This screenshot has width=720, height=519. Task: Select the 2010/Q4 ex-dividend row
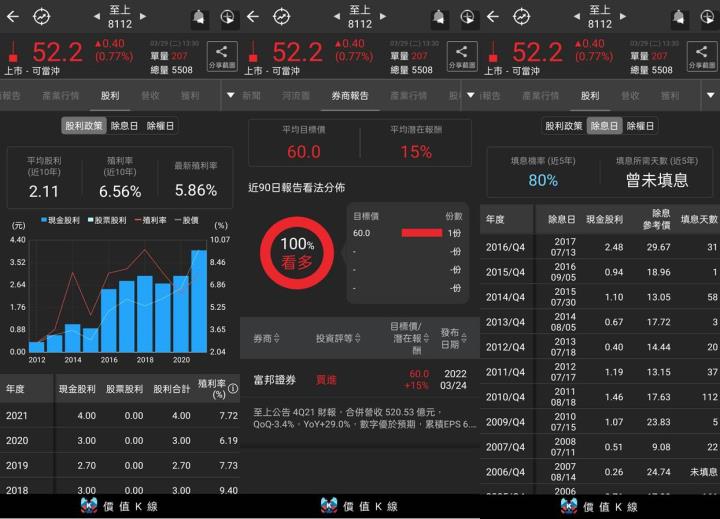[x=600, y=396]
